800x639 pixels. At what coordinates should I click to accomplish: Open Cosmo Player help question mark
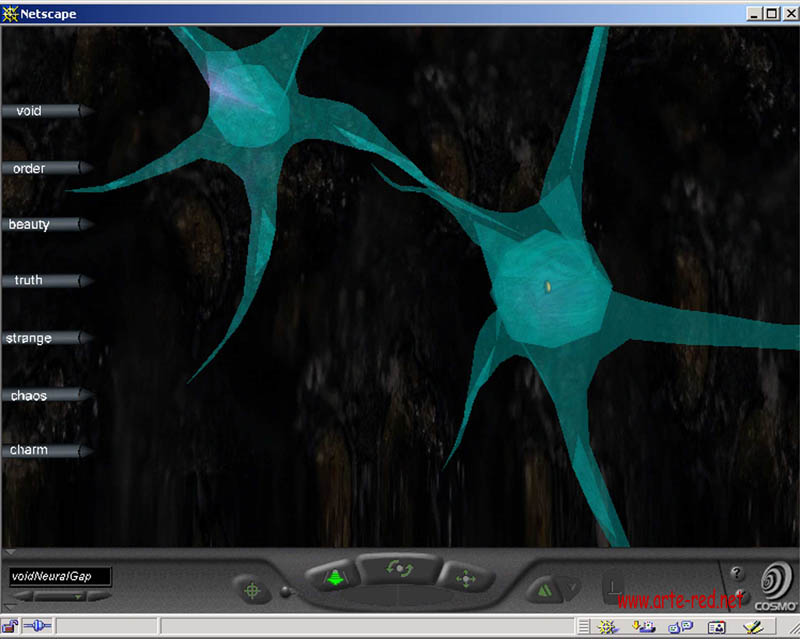(737, 574)
